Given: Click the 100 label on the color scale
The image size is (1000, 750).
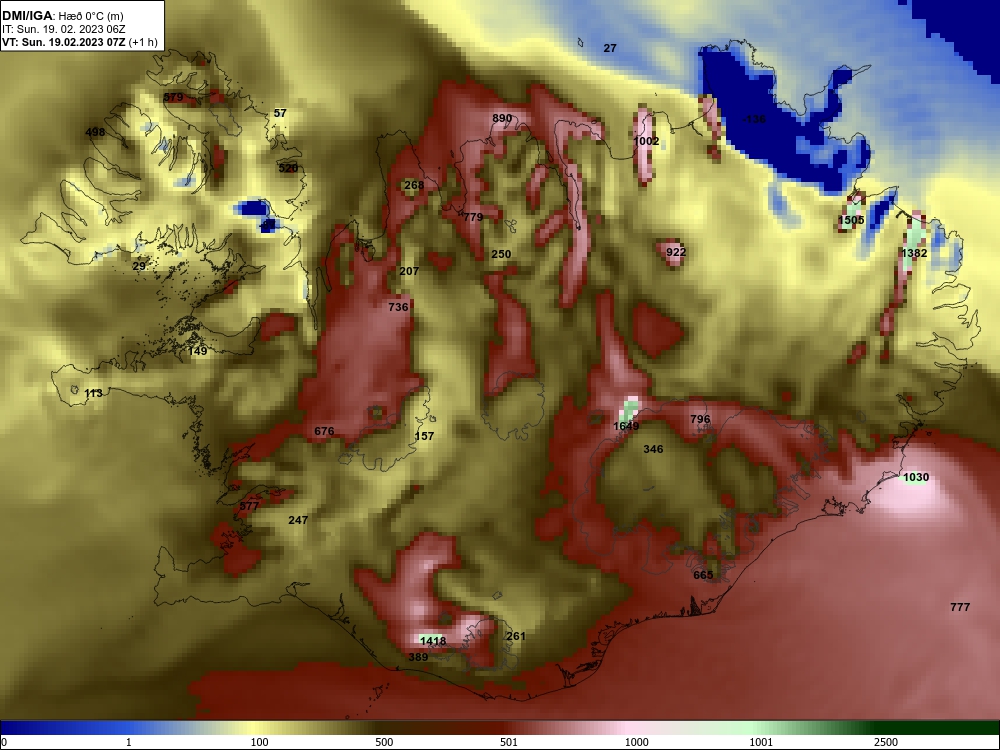Looking at the screenshot, I should point(260,742).
